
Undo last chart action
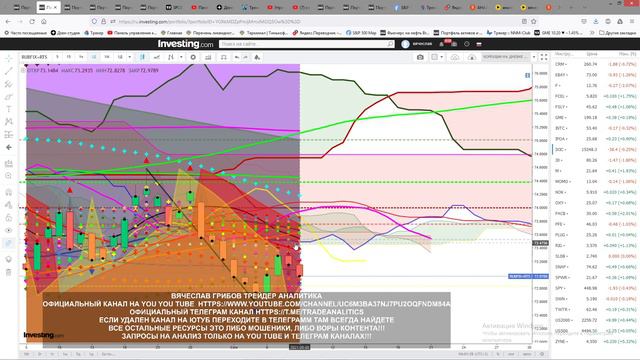(237, 57)
